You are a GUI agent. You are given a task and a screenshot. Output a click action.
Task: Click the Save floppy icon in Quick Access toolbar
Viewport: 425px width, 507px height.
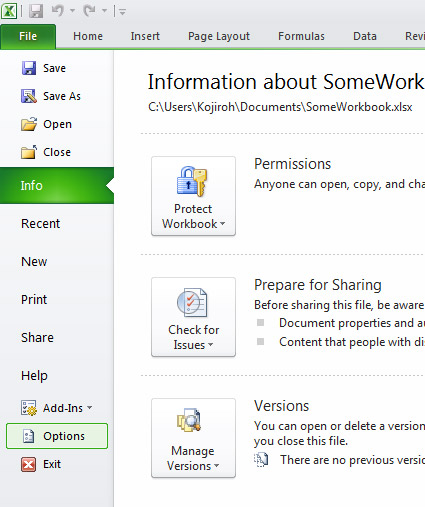[x=36, y=11]
